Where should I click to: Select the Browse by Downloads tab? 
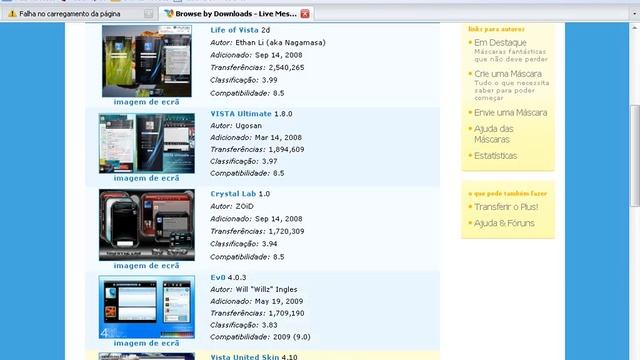tap(236, 13)
